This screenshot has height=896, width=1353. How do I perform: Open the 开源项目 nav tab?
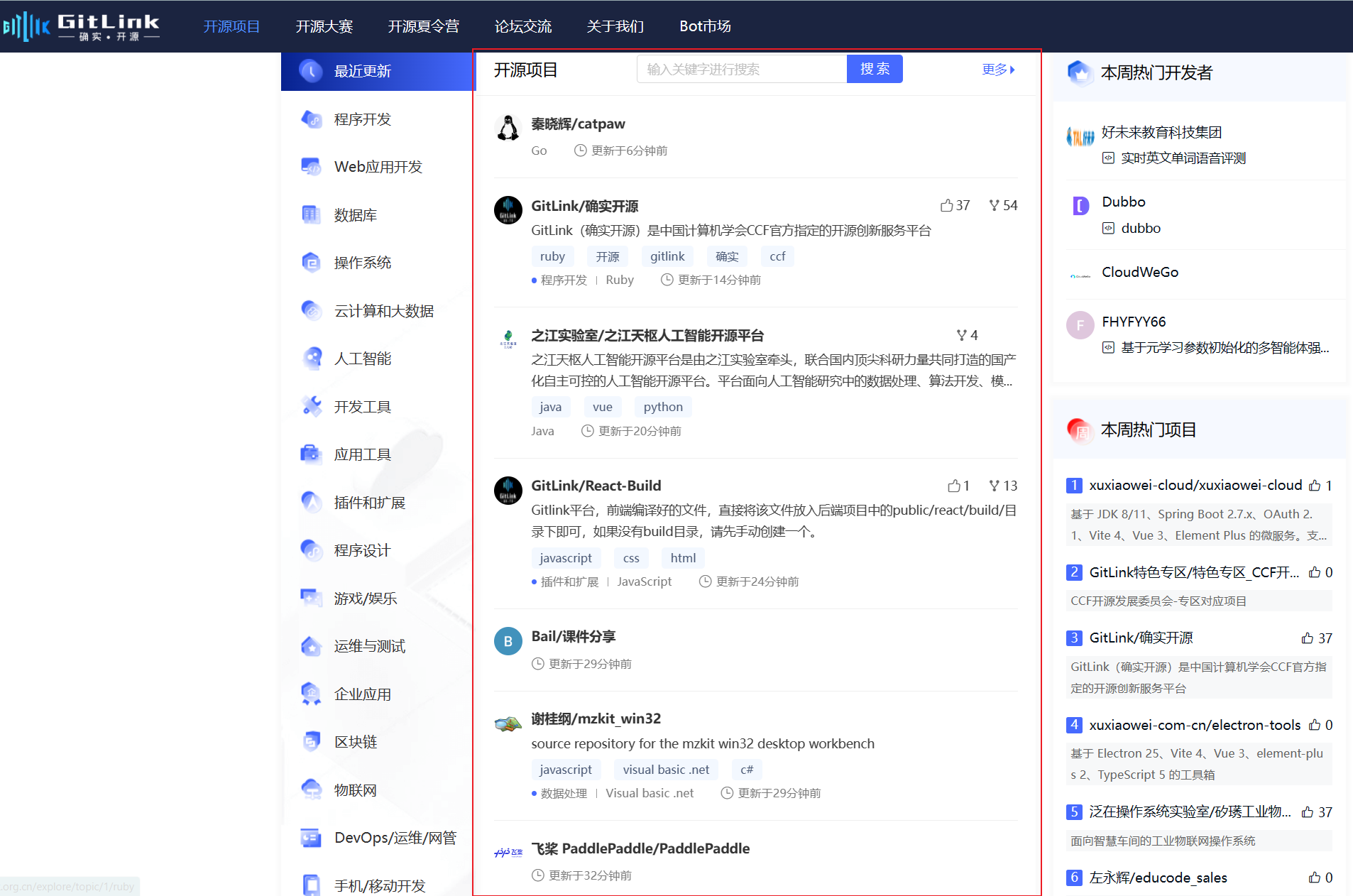pyautogui.click(x=231, y=26)
